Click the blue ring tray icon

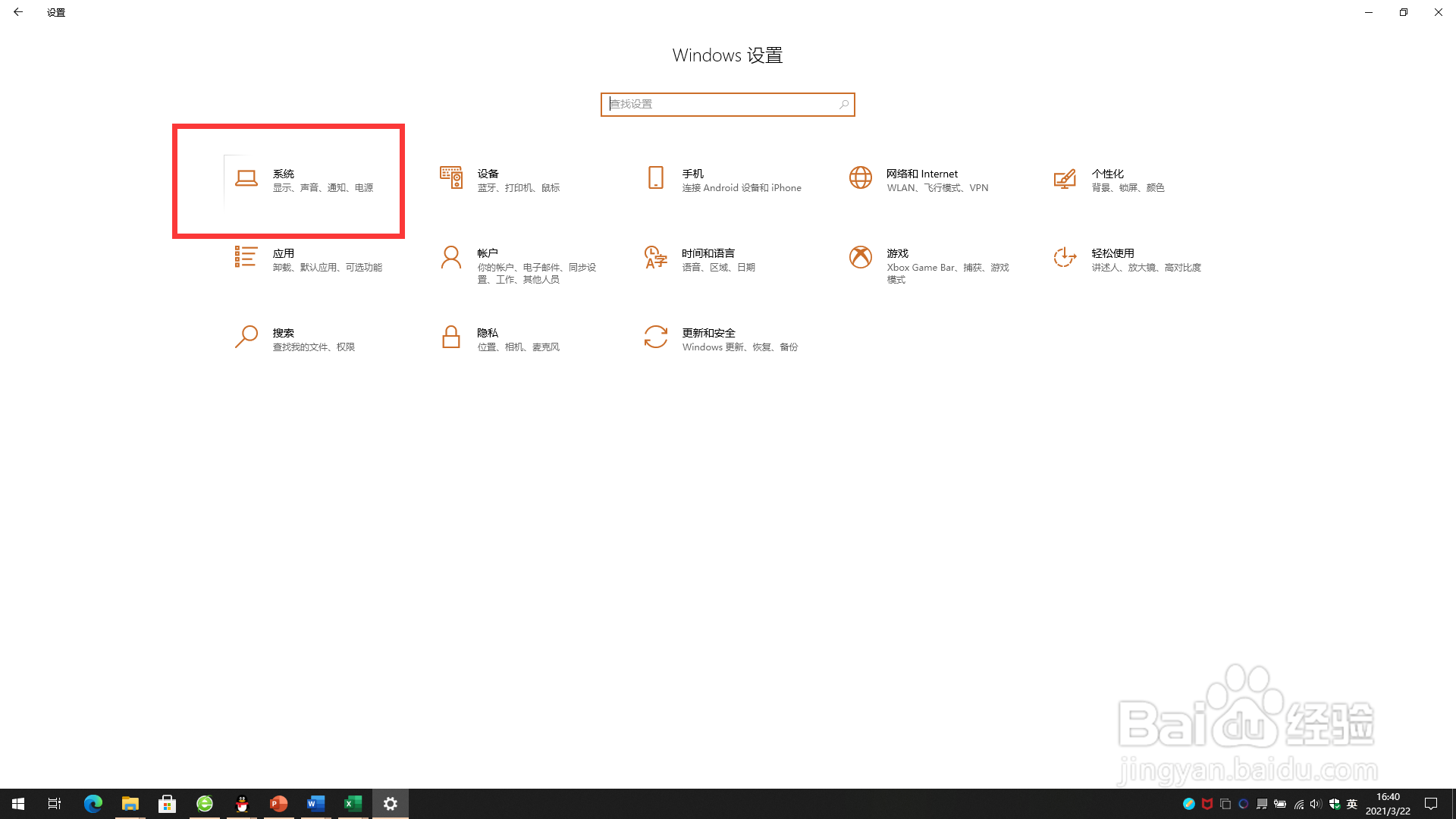pyautogui.click(x=1243, y=804)
